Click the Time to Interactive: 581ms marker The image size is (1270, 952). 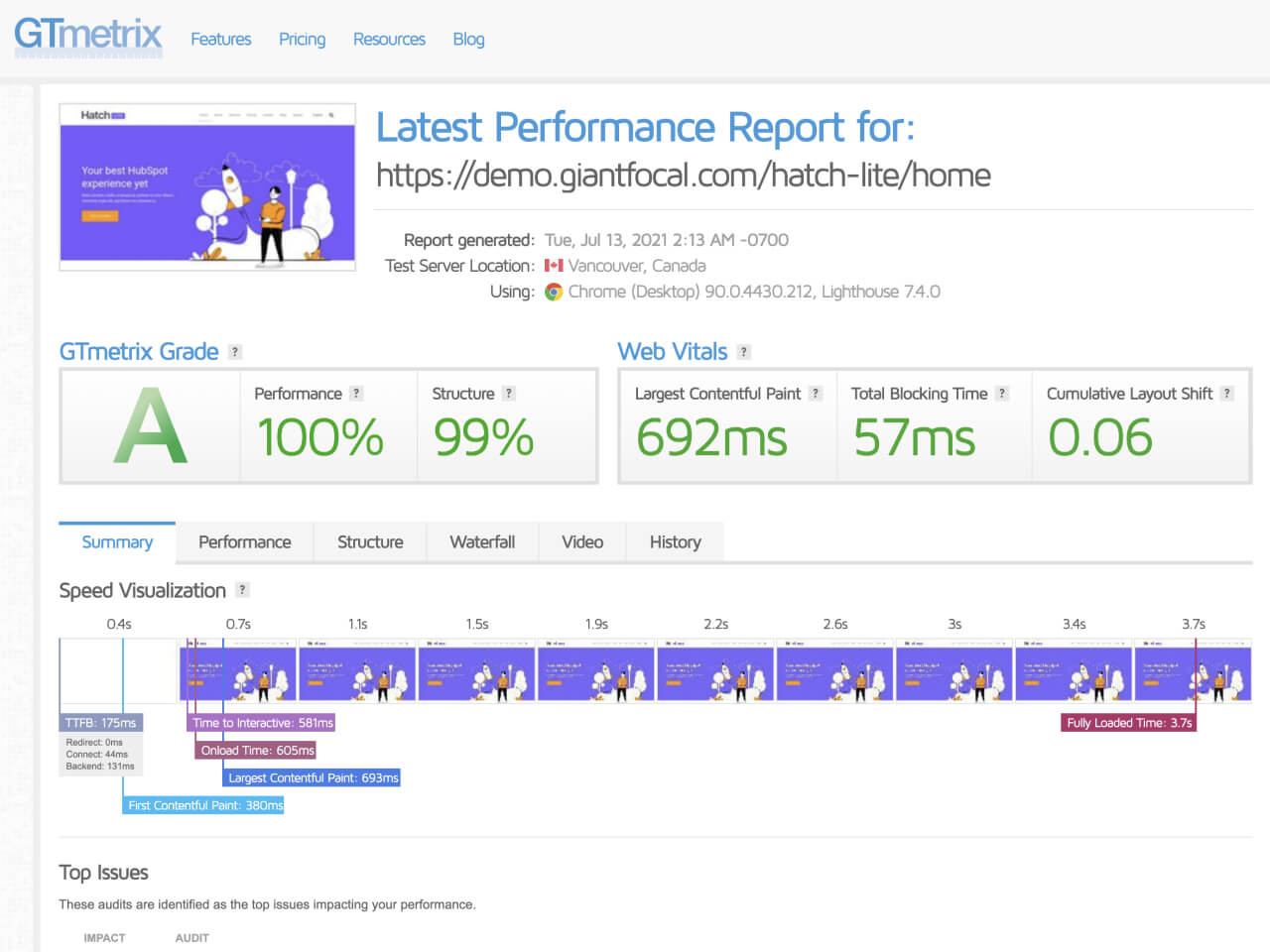point(262,723)
